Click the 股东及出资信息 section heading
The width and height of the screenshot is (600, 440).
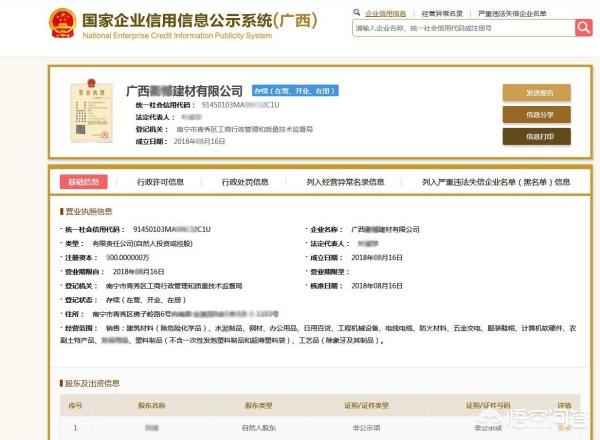click(x=92, y=383)
